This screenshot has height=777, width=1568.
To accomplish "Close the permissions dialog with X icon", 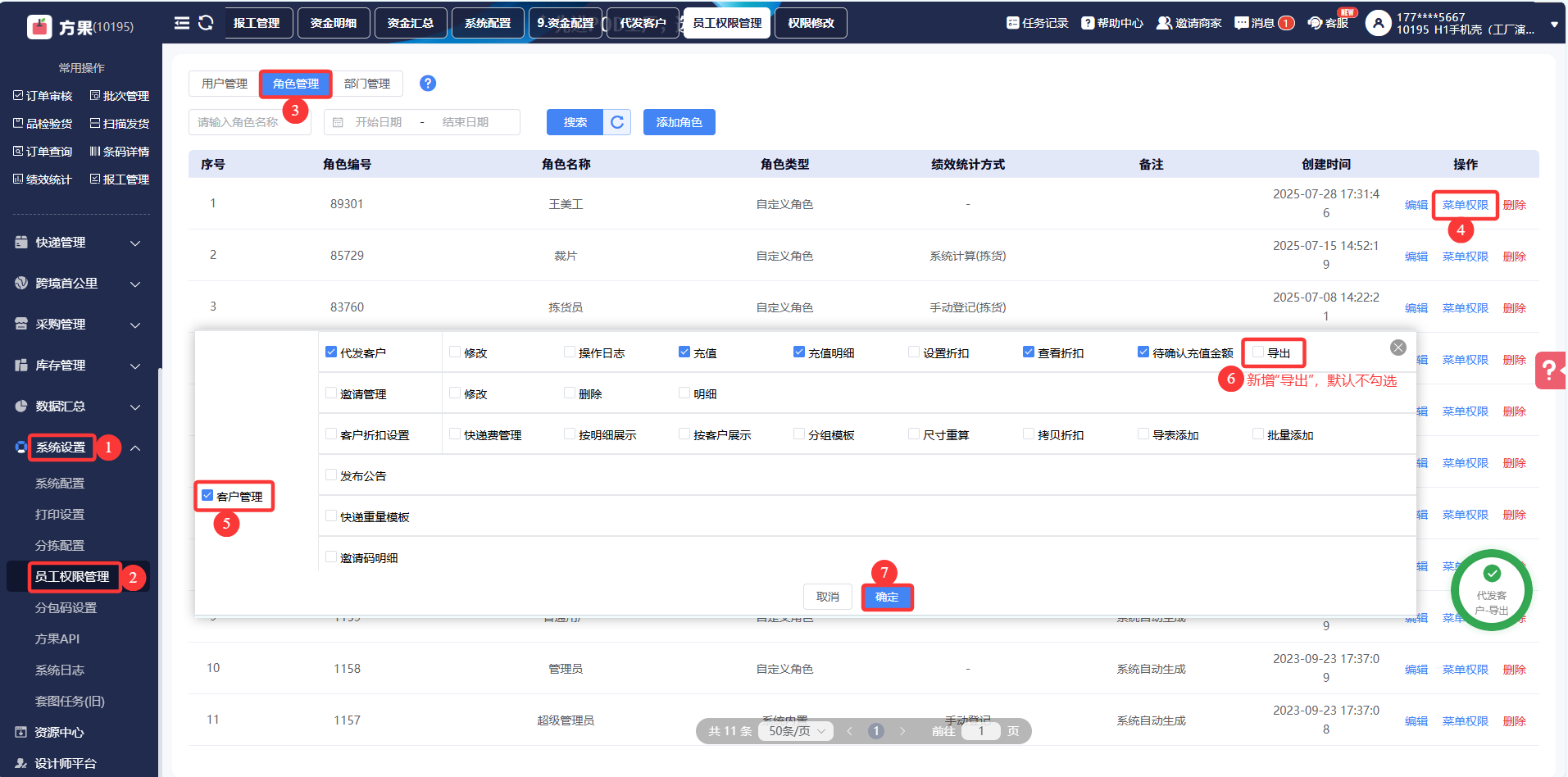I will pos(1398,348).
